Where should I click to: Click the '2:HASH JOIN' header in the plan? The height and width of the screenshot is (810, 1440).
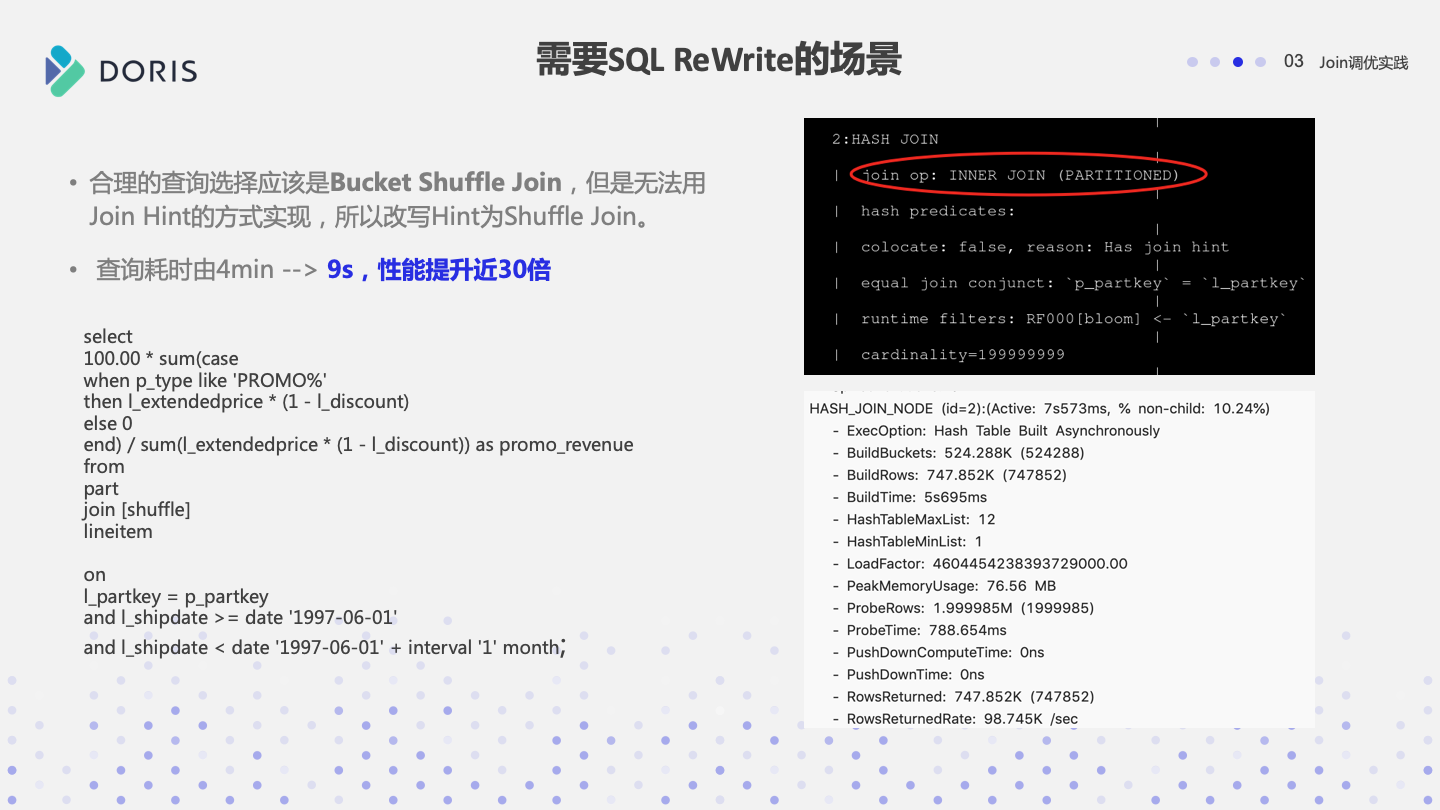pos(885,139)
